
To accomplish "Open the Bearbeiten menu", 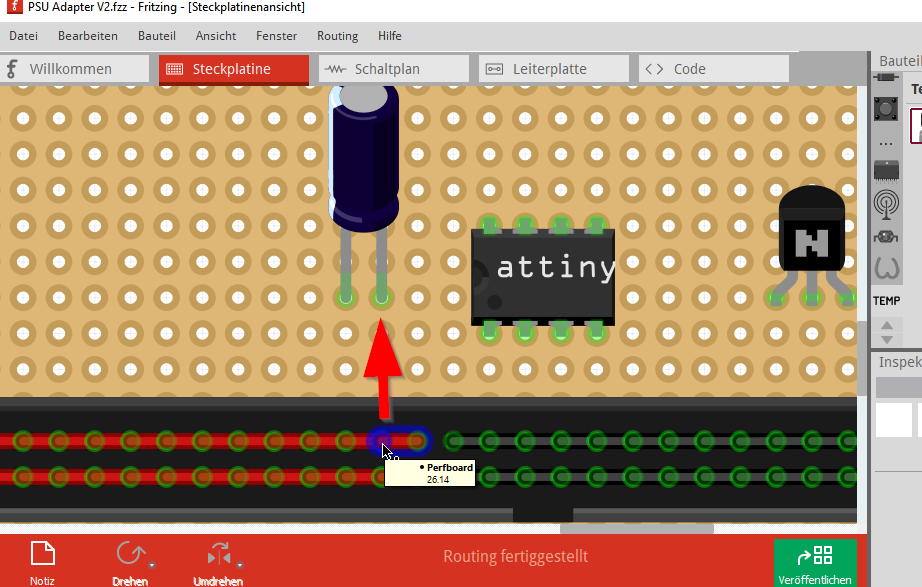I will click(88, 36).
